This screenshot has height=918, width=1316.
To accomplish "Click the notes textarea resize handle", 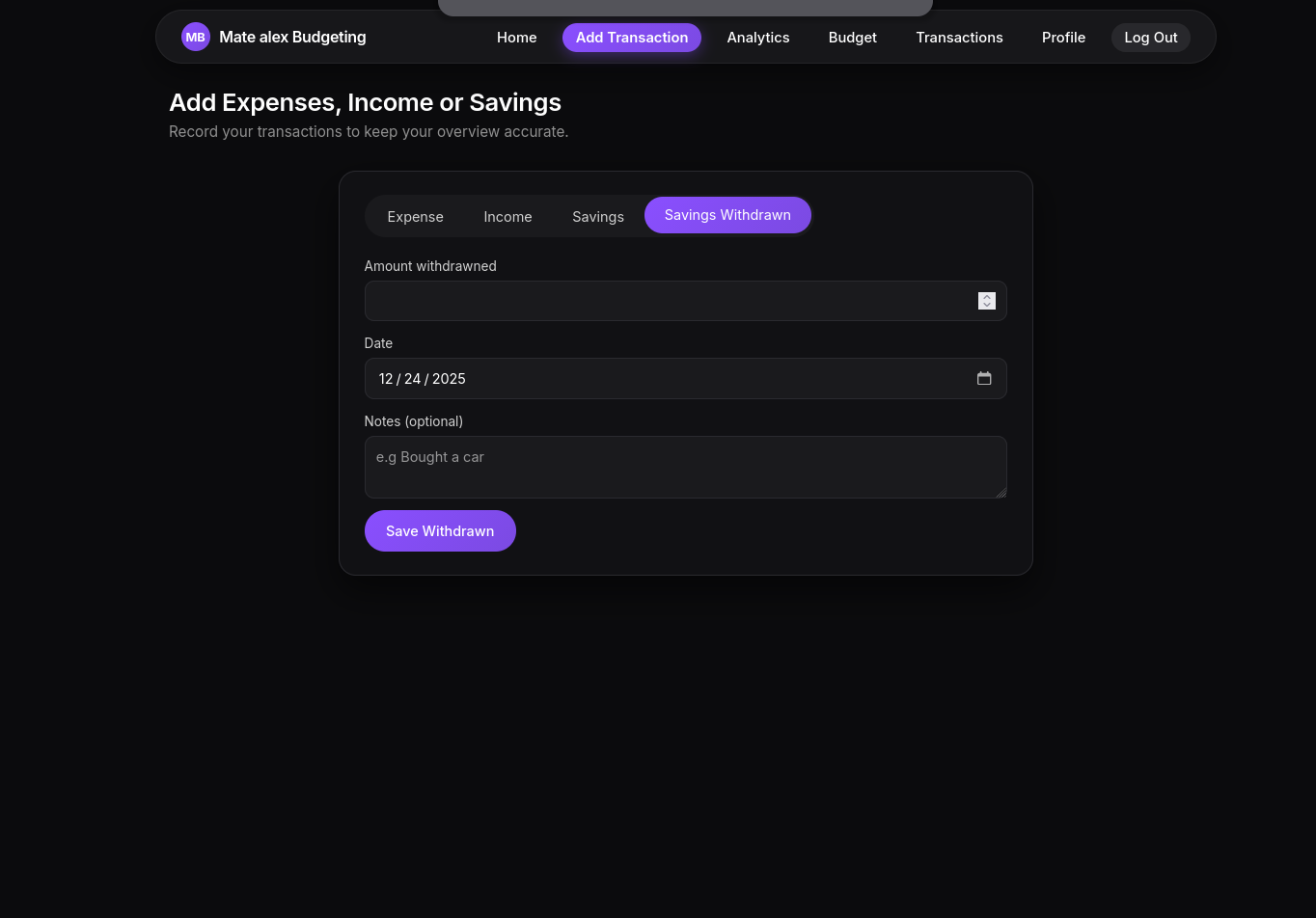I will 1001,493.
